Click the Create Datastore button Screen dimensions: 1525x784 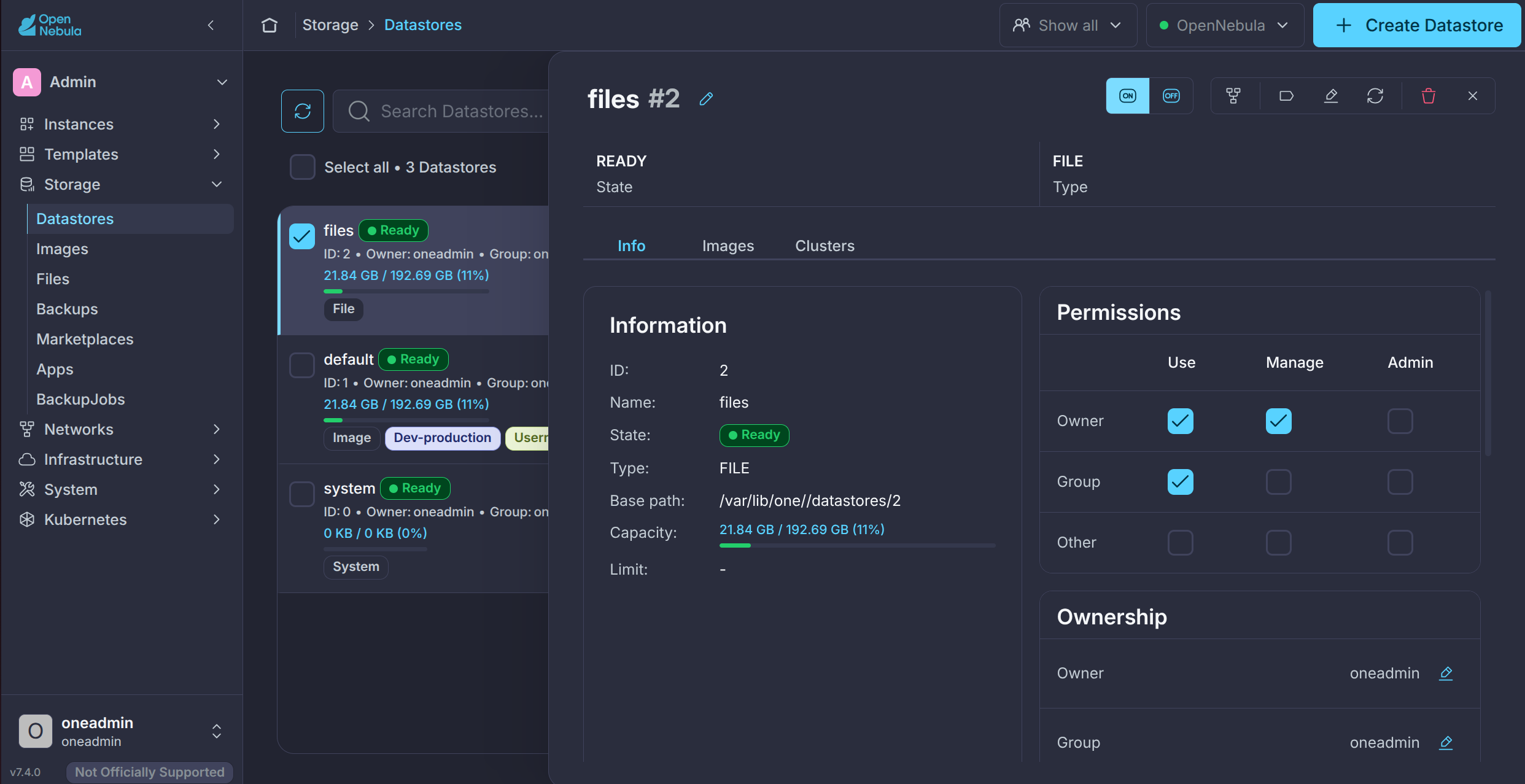pos(1417,25)
